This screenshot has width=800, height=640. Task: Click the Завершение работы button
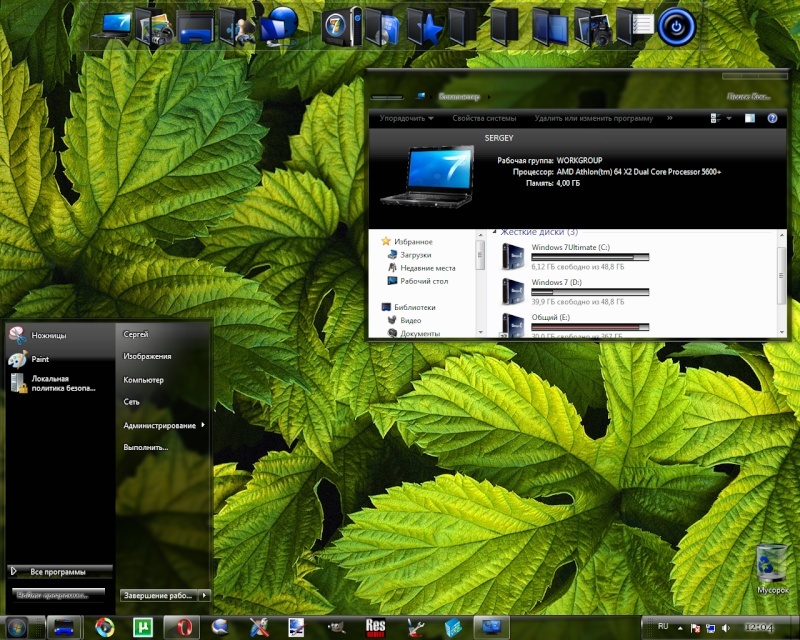point(159,595)
